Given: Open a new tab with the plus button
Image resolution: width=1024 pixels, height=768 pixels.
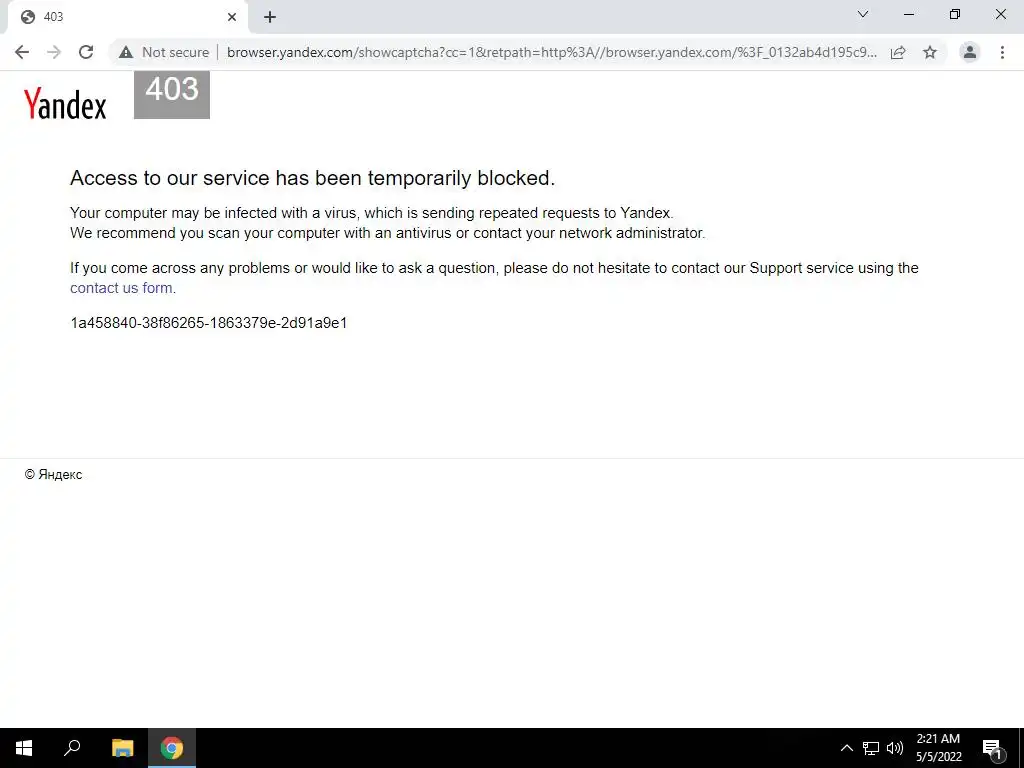Looking at the screenshot, I should pos(270,17).
